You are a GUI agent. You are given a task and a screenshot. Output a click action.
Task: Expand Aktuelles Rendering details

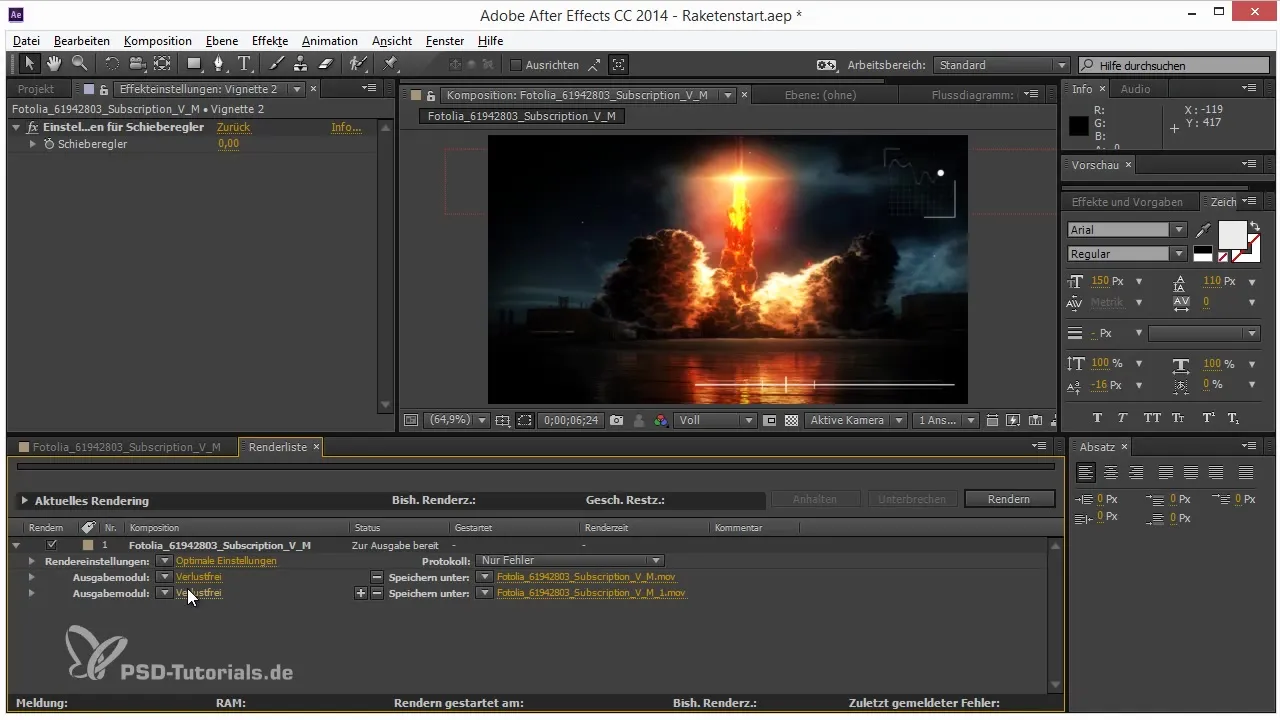click(24, 500)
